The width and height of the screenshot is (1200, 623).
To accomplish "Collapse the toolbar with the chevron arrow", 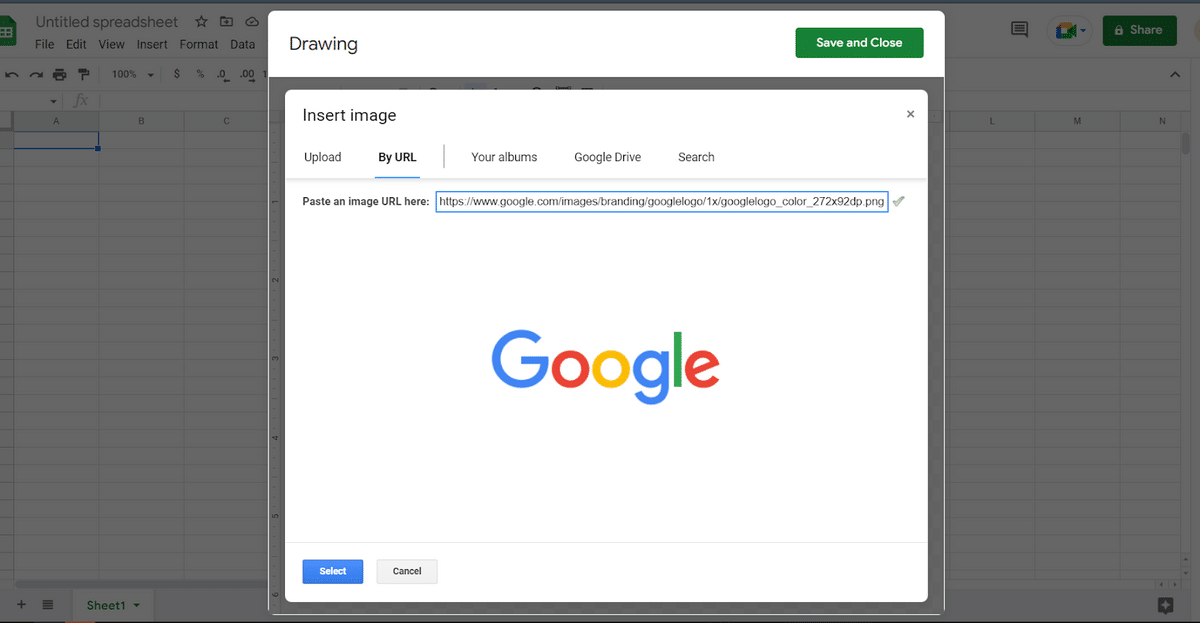I will [x=1175, y=75].
